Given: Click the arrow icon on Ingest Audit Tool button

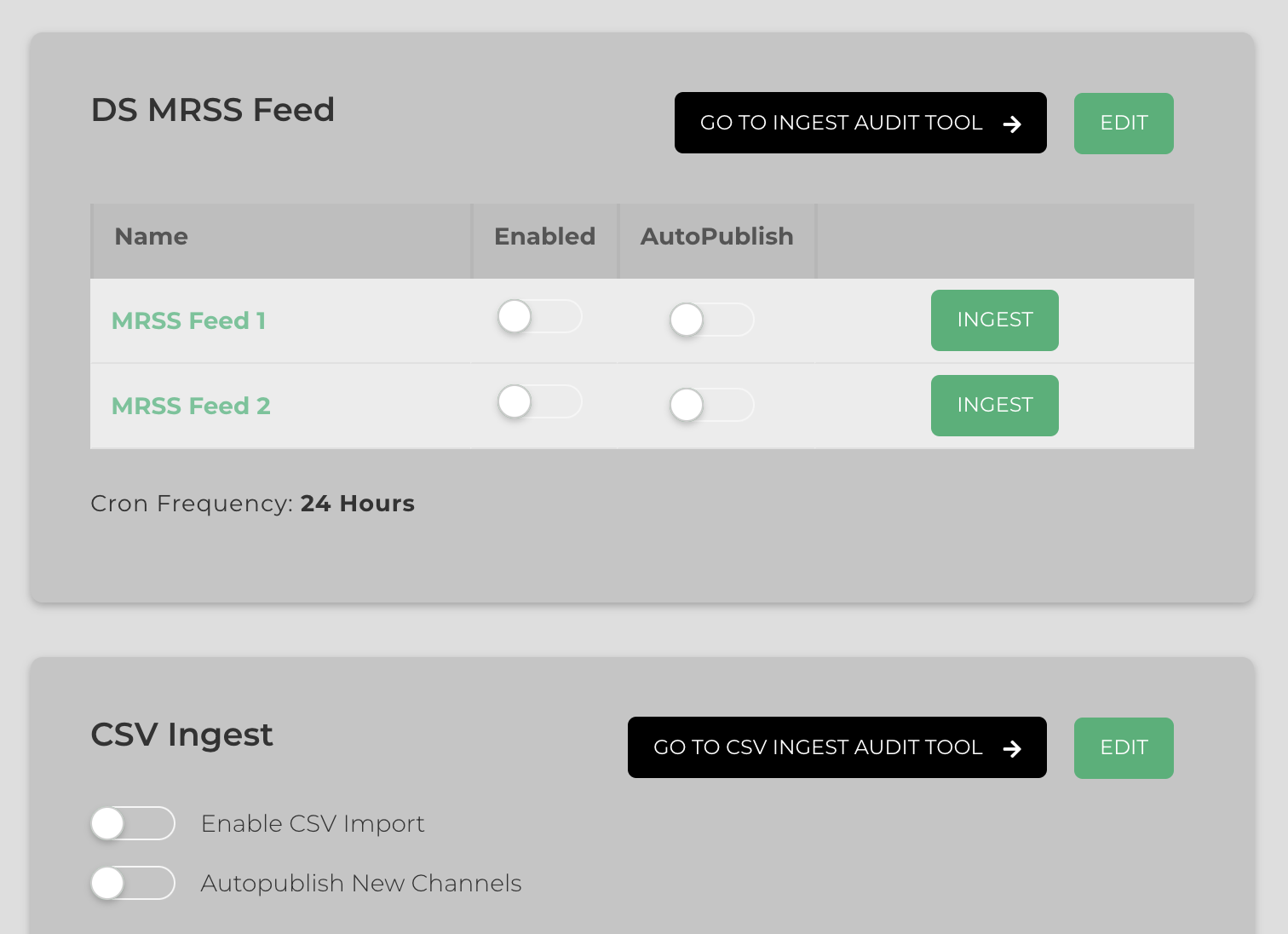Looking at the screenshot, I should click(x=1012, y=124).
